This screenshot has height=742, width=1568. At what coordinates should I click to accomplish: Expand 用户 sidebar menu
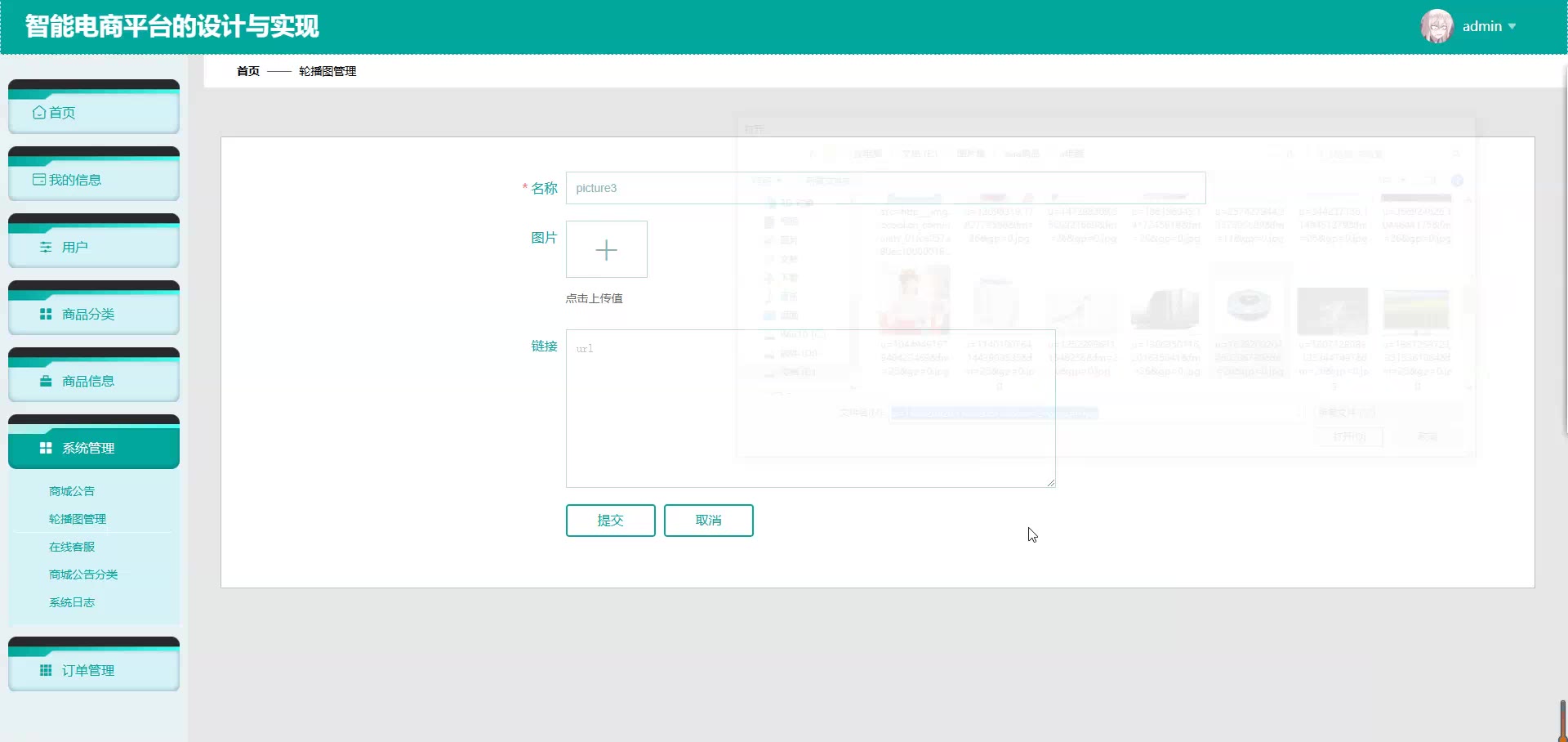[x=94, y=241]
